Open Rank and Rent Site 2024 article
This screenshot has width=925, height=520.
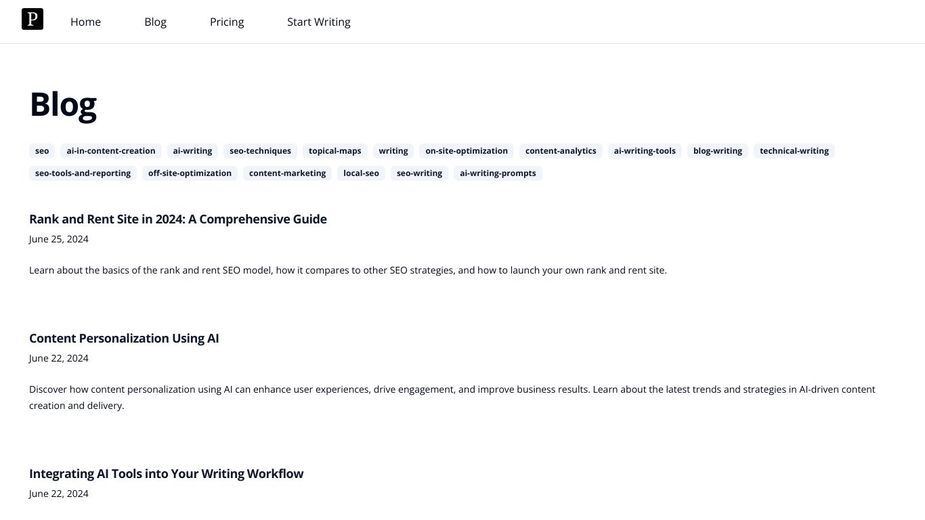[x=178, y=219]
